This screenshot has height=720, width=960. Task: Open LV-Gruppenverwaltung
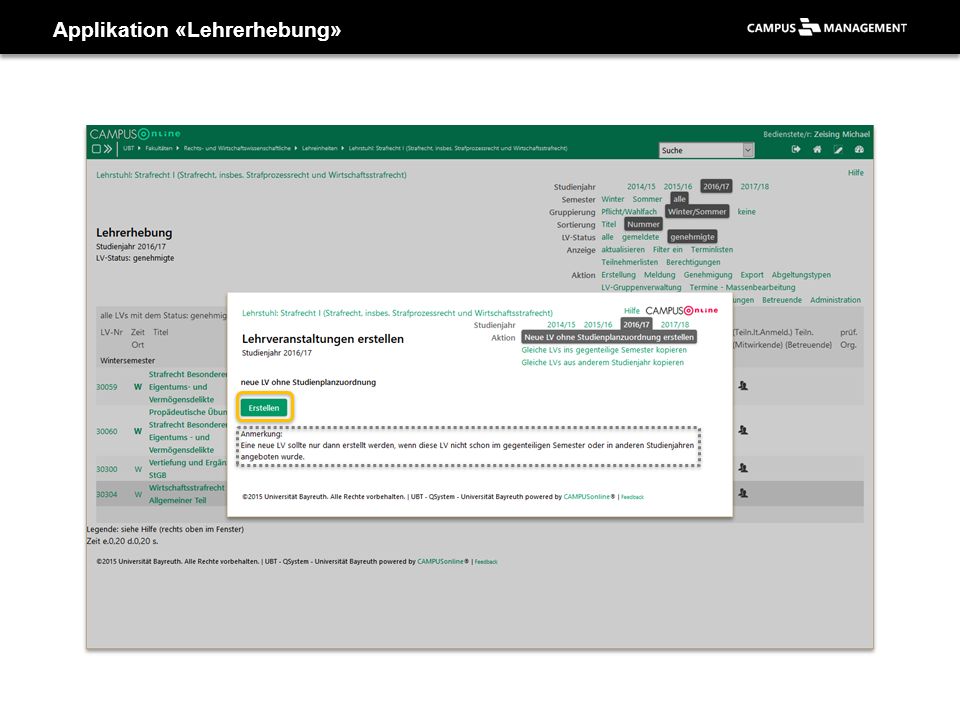pos(641,287)
